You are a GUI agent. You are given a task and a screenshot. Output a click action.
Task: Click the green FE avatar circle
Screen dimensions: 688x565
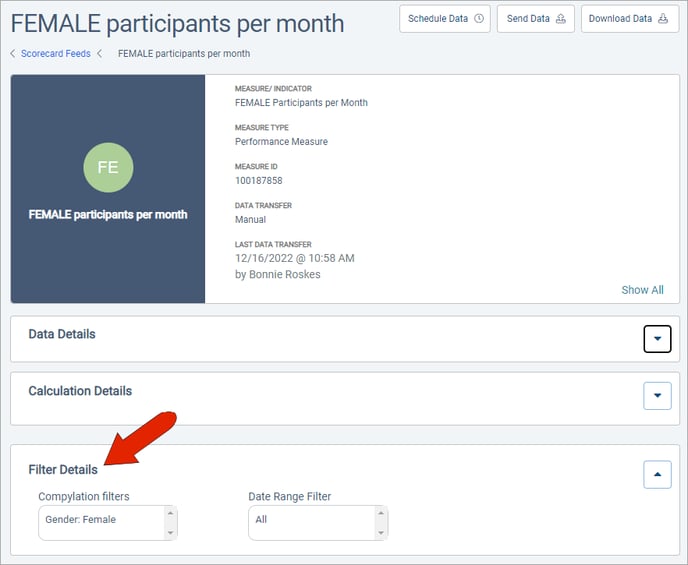(x=108, y=168)
